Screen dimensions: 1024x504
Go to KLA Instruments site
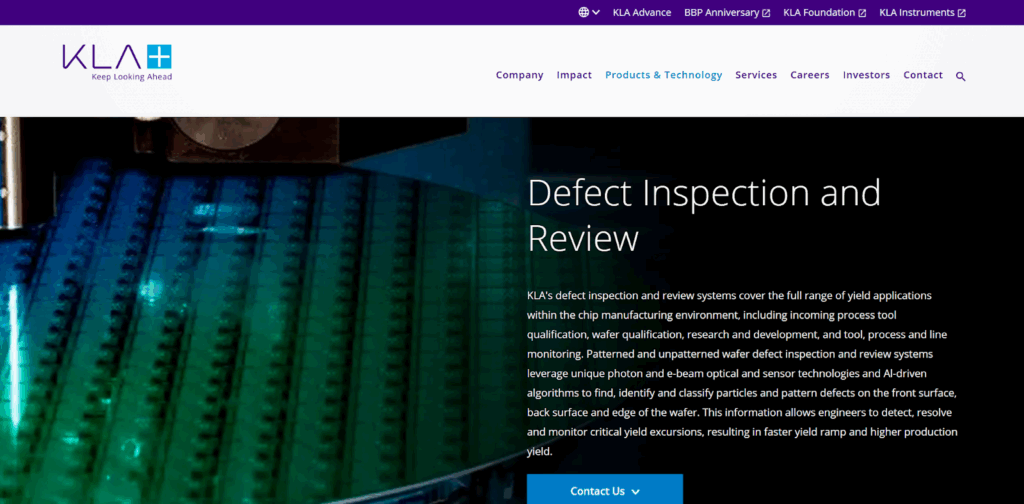[917, 12]
